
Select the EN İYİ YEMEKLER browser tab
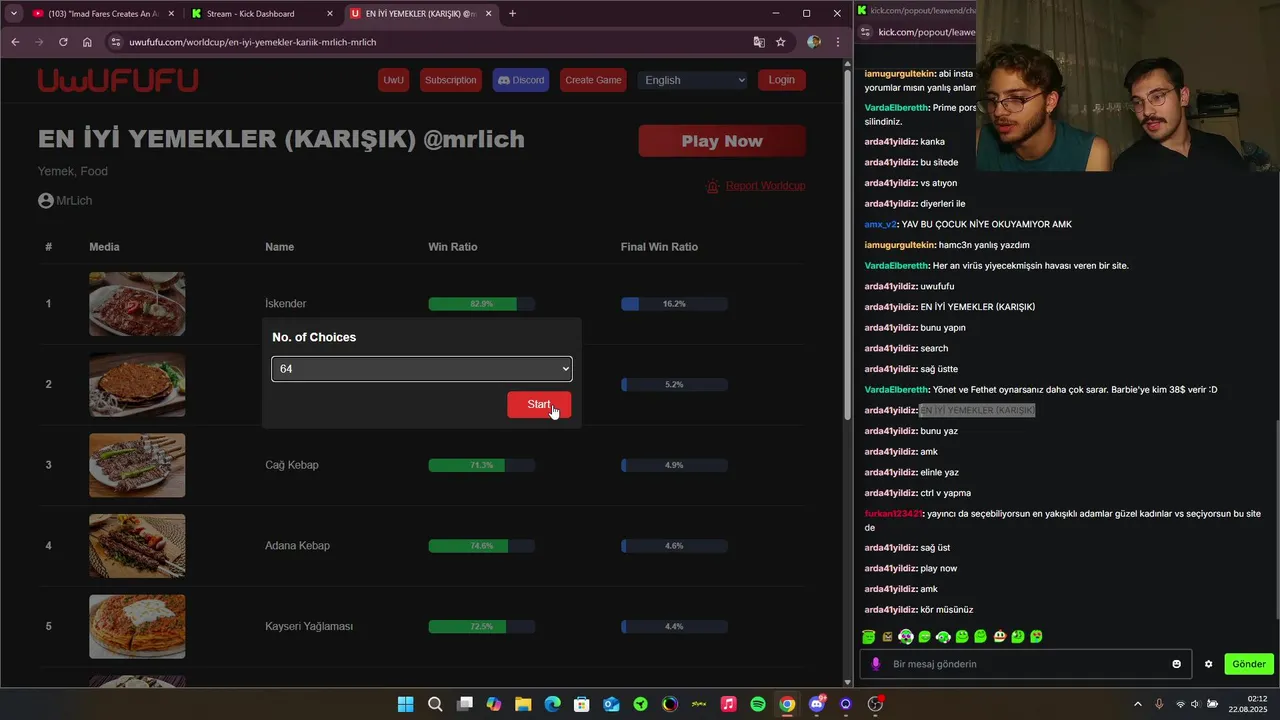420,14
